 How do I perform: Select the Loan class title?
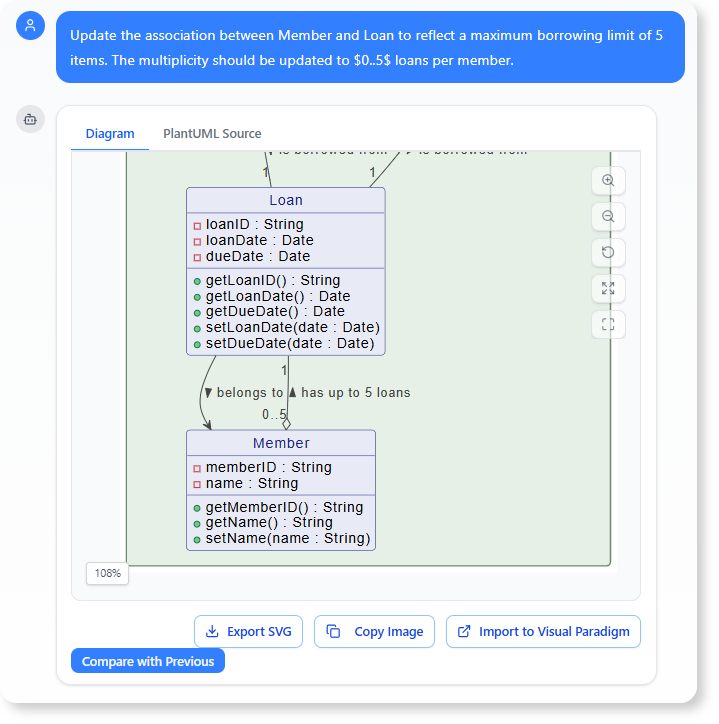(x=286, y=201)
